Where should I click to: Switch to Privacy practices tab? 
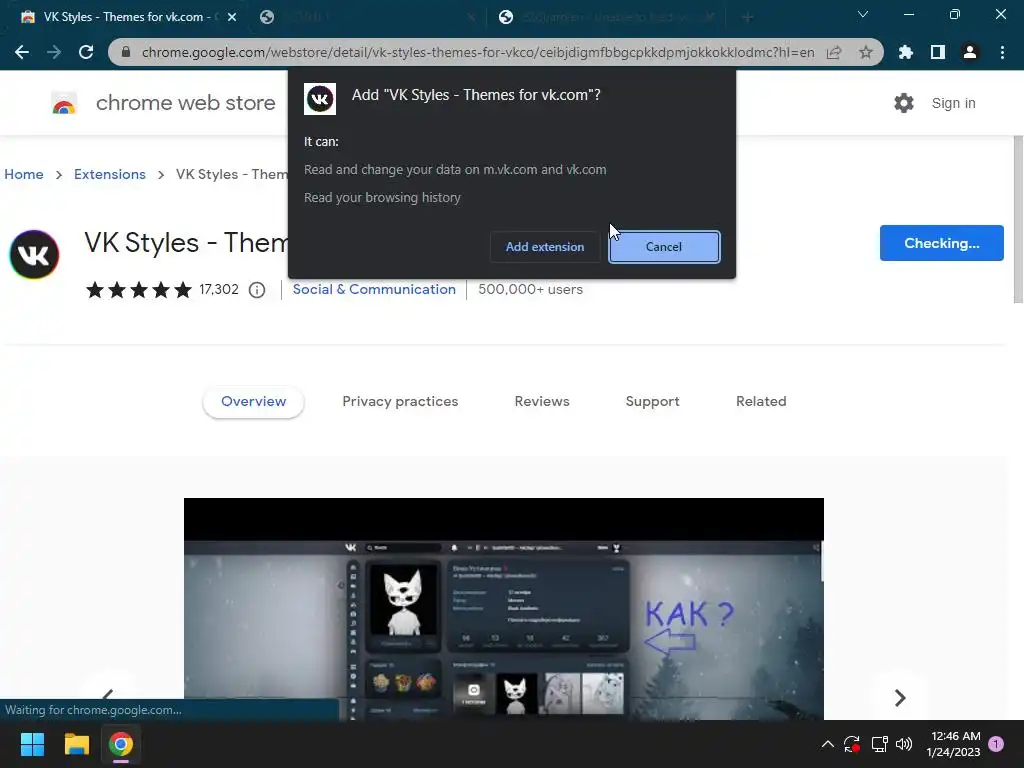400,402
